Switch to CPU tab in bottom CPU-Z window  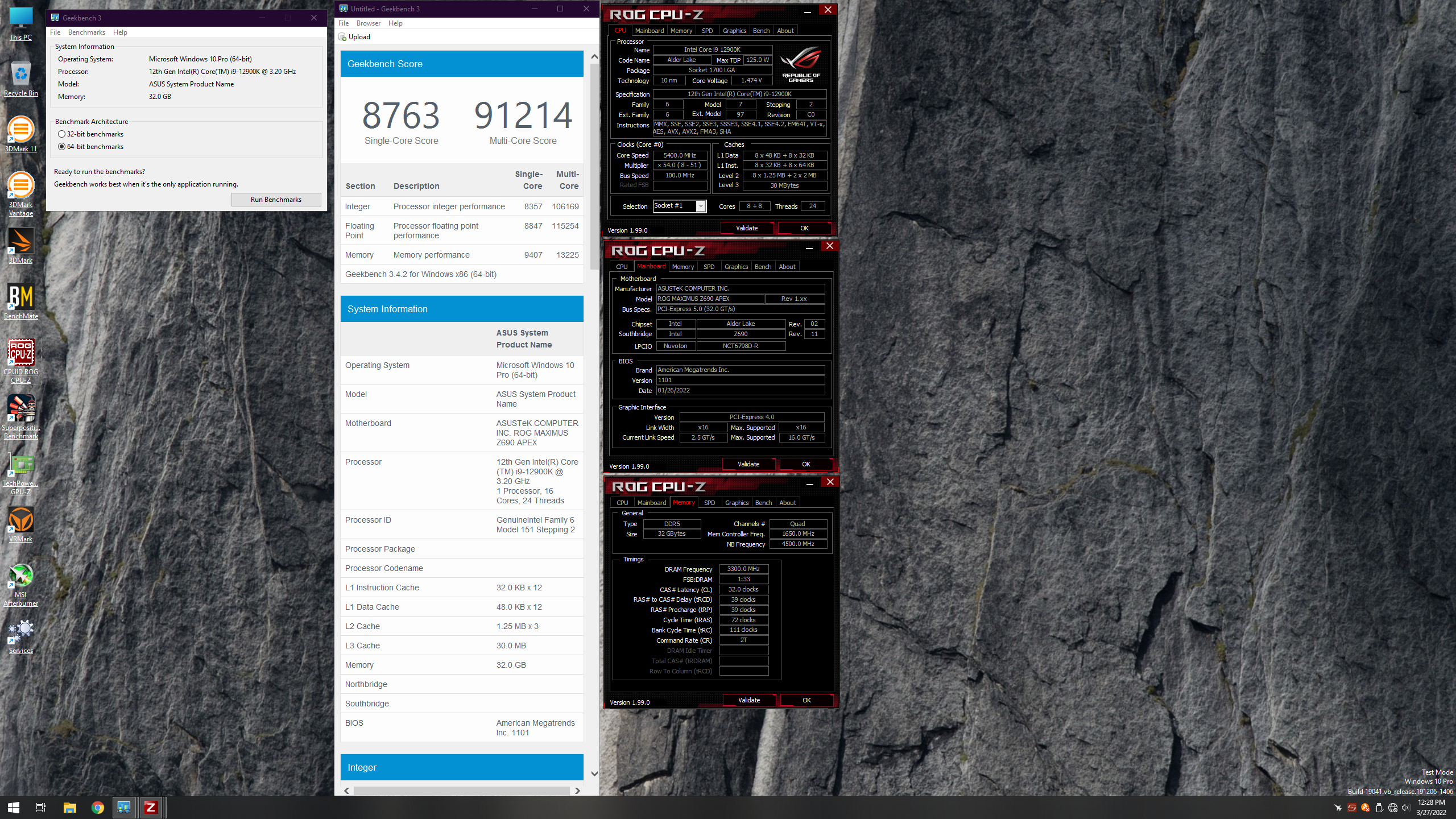click(622, 503)
